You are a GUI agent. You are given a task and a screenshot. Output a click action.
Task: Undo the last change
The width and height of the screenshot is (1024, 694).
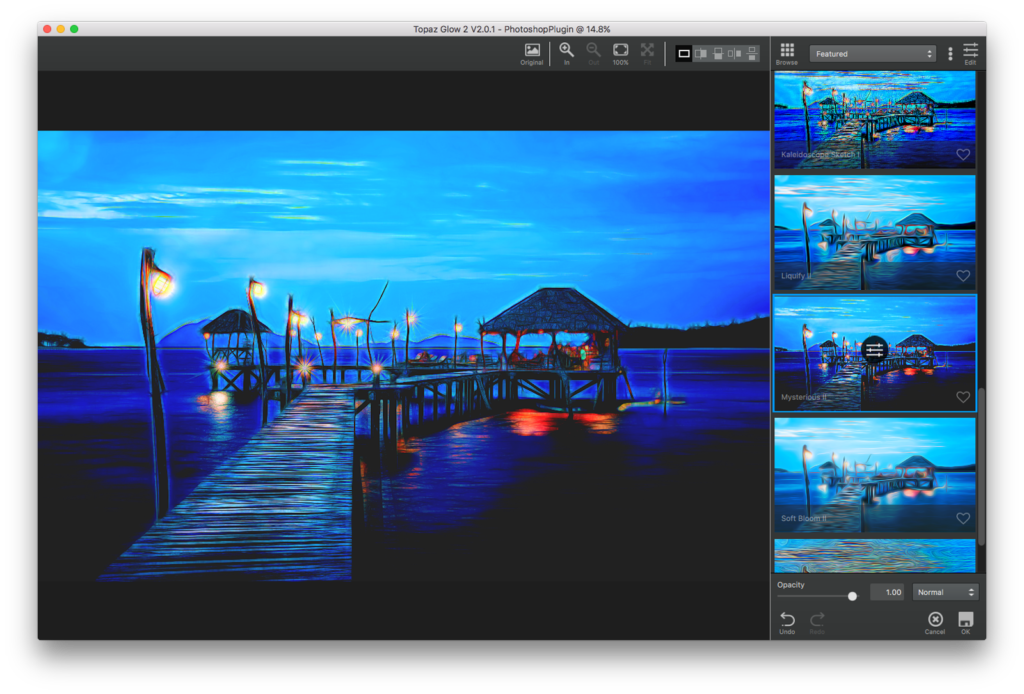coord(787,622)
